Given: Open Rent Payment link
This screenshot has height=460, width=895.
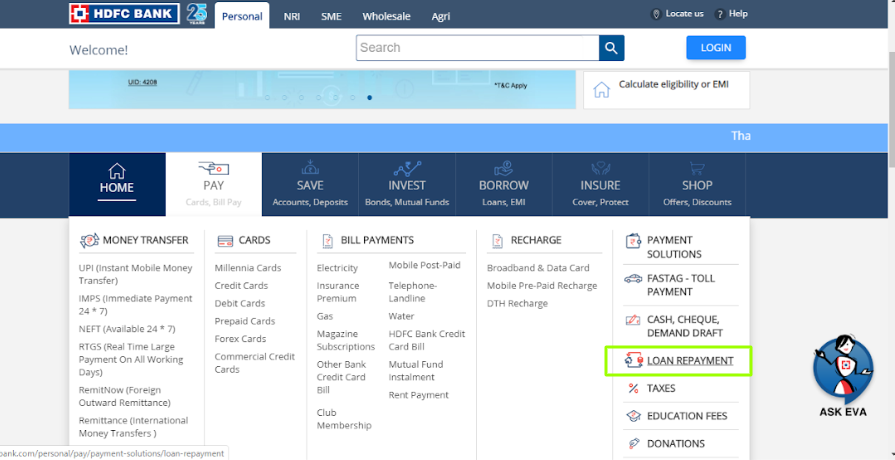Looking at the screenshot, I should click(x=418, y=395).
